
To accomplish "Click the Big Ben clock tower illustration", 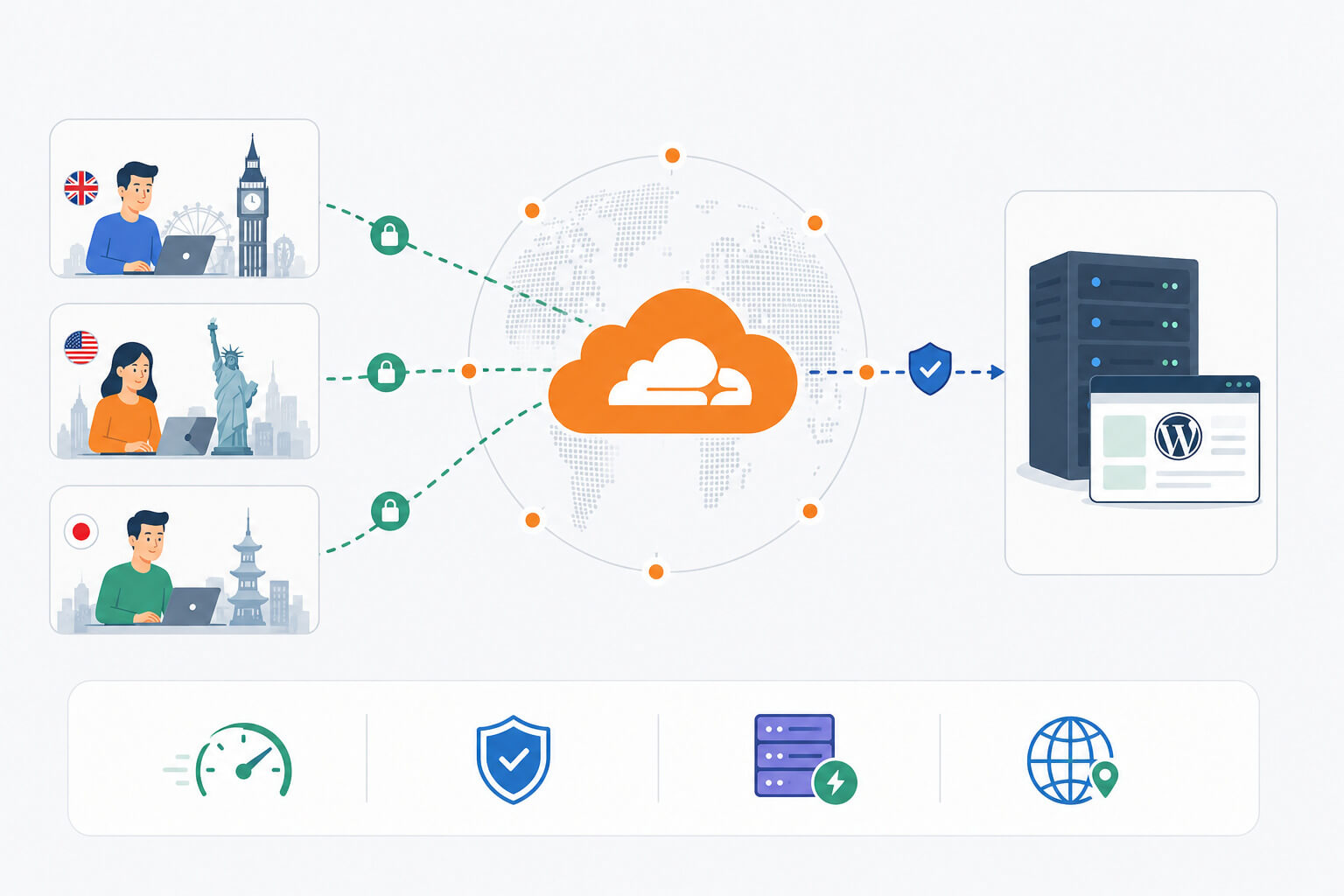I will click(252, 206).
